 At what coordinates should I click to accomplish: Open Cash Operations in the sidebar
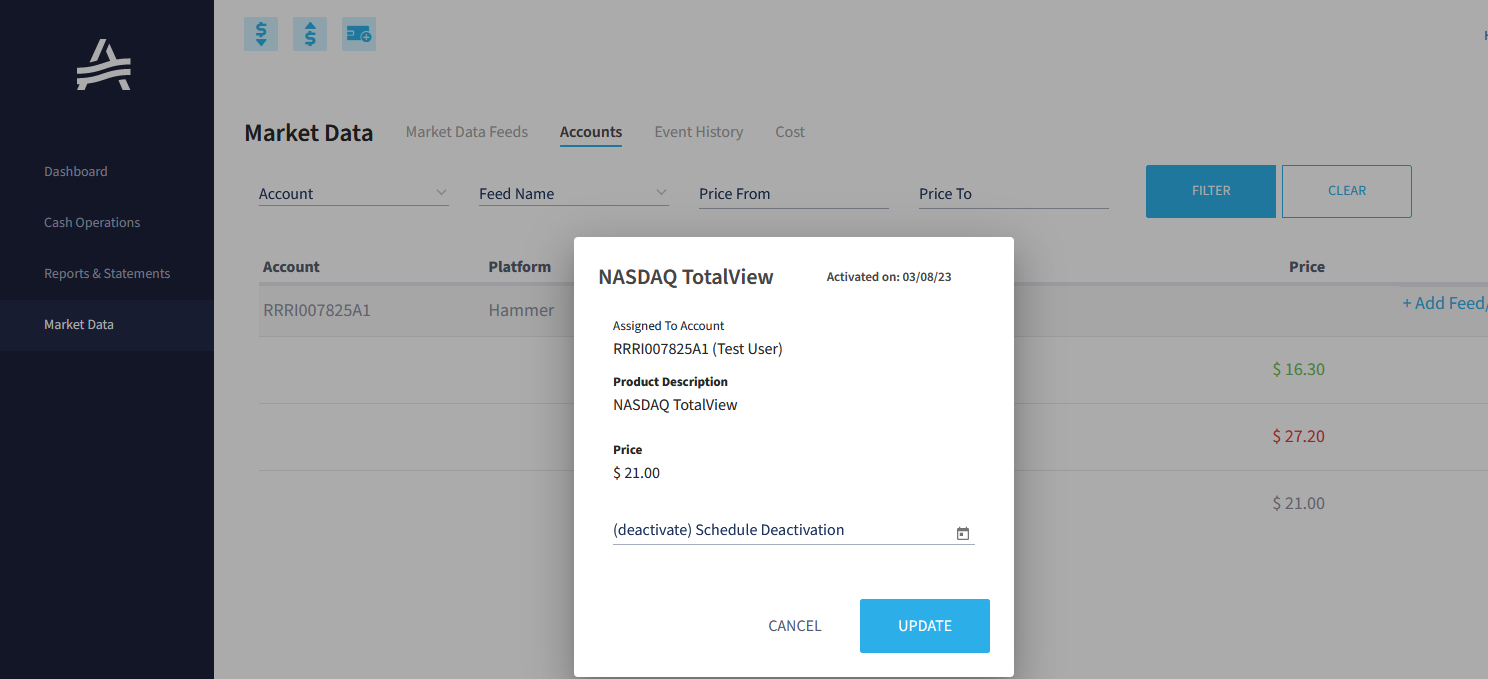[x=92, y=222]
